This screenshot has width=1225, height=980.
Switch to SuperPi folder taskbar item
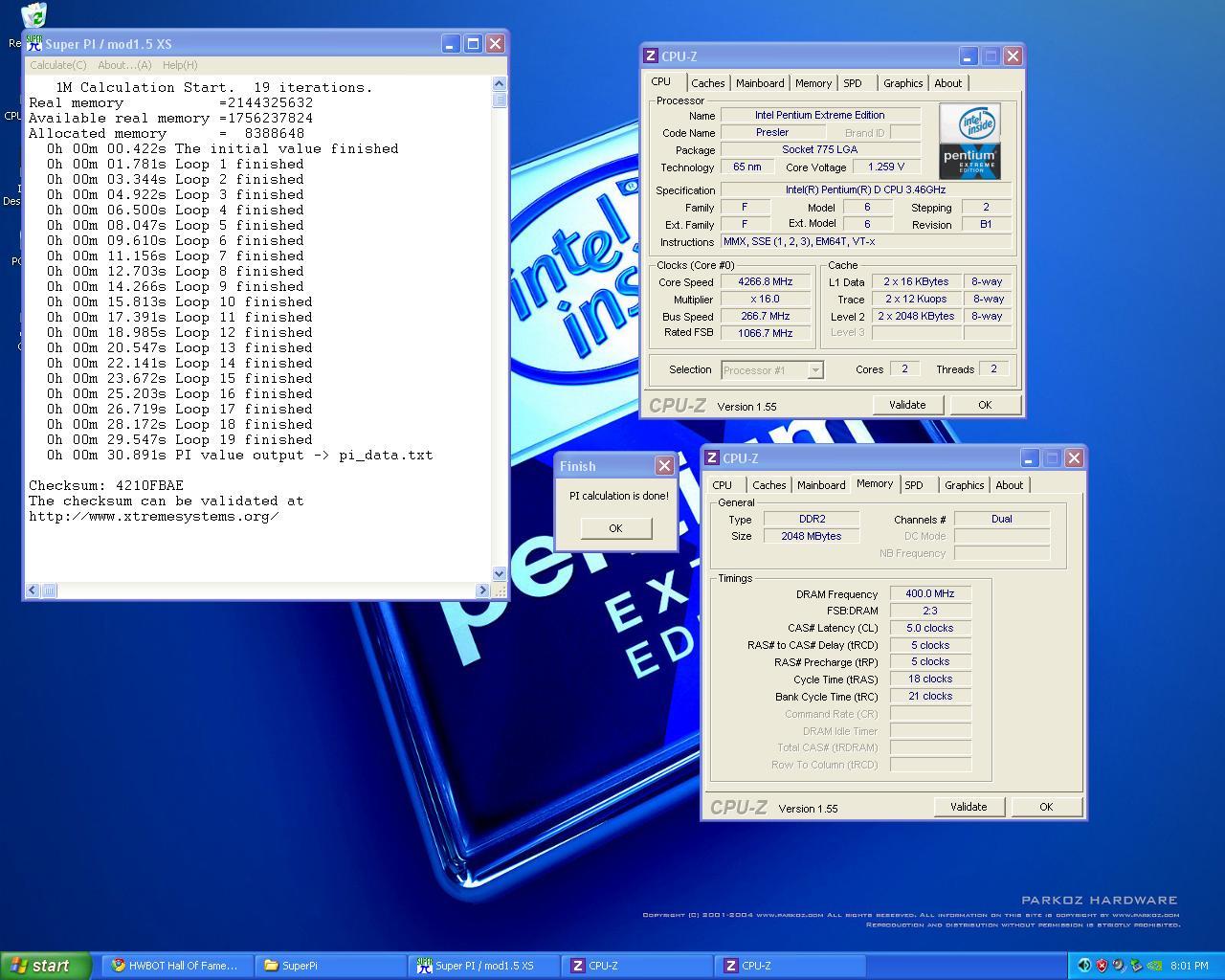[x=331, y=966]
